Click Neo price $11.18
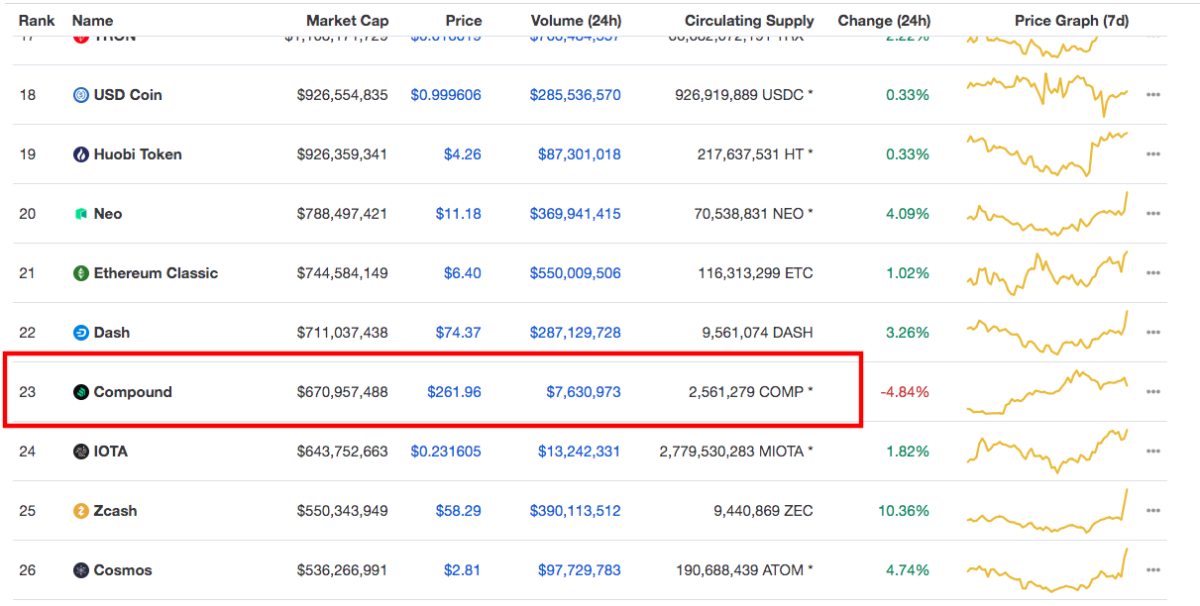Screen dimensions: 1200x606 pos(459,214)
